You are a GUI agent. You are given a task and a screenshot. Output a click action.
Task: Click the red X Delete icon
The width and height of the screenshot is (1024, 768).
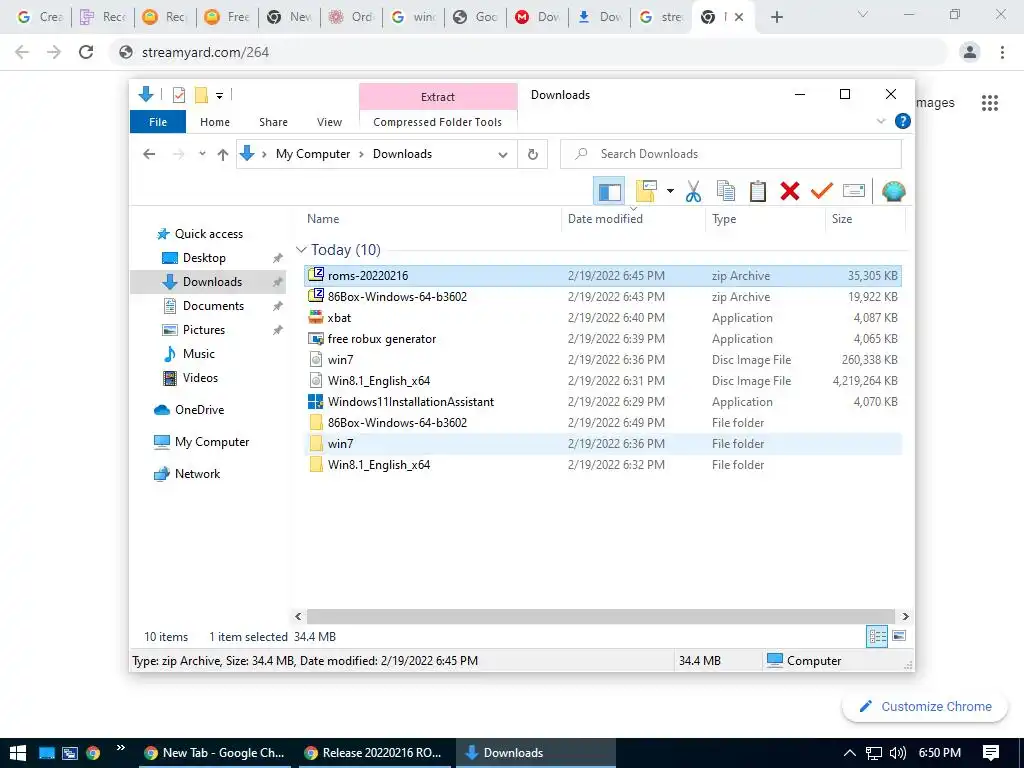790,191
